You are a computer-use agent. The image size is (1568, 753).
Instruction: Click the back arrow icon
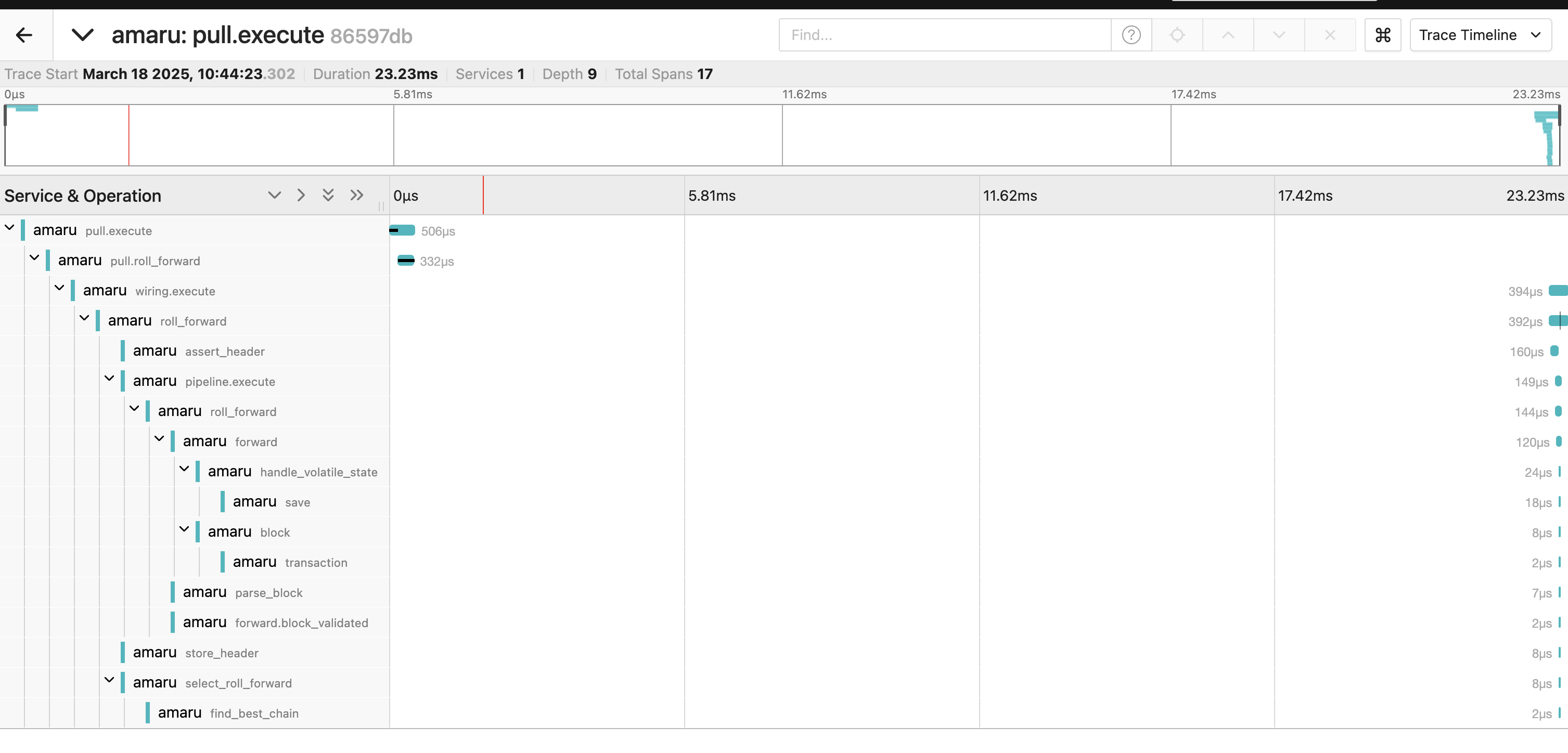point(24,35)
